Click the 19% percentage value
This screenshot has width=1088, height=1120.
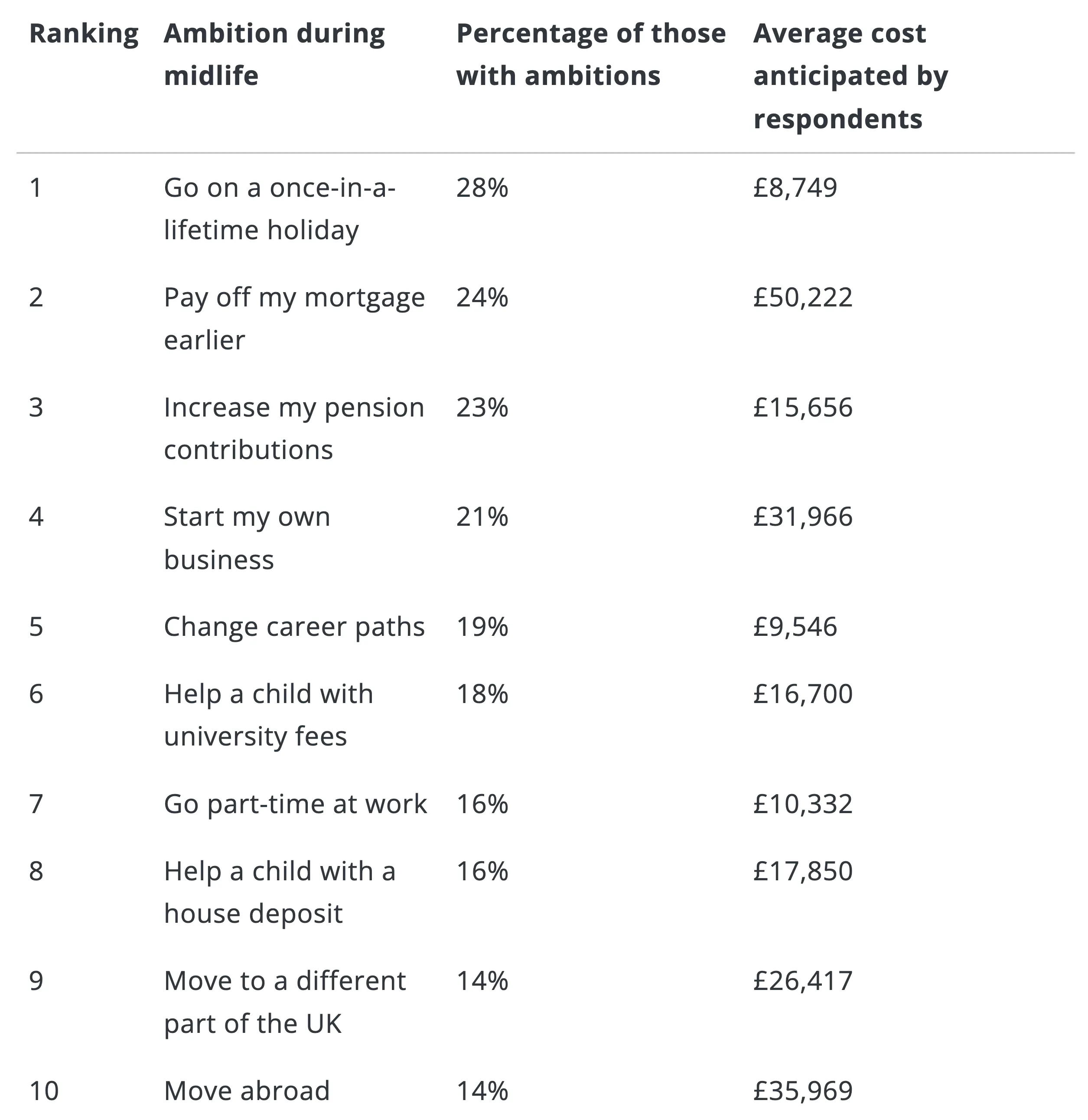coord(482,627)
